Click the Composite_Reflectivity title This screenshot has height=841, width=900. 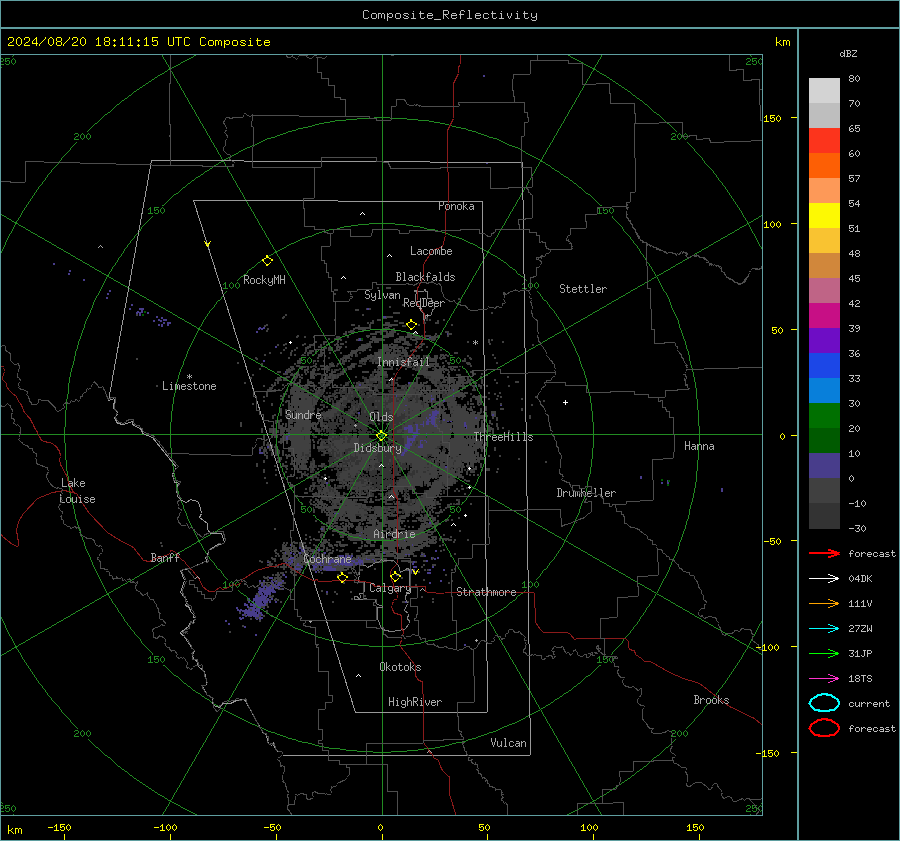tap(450, 15)
